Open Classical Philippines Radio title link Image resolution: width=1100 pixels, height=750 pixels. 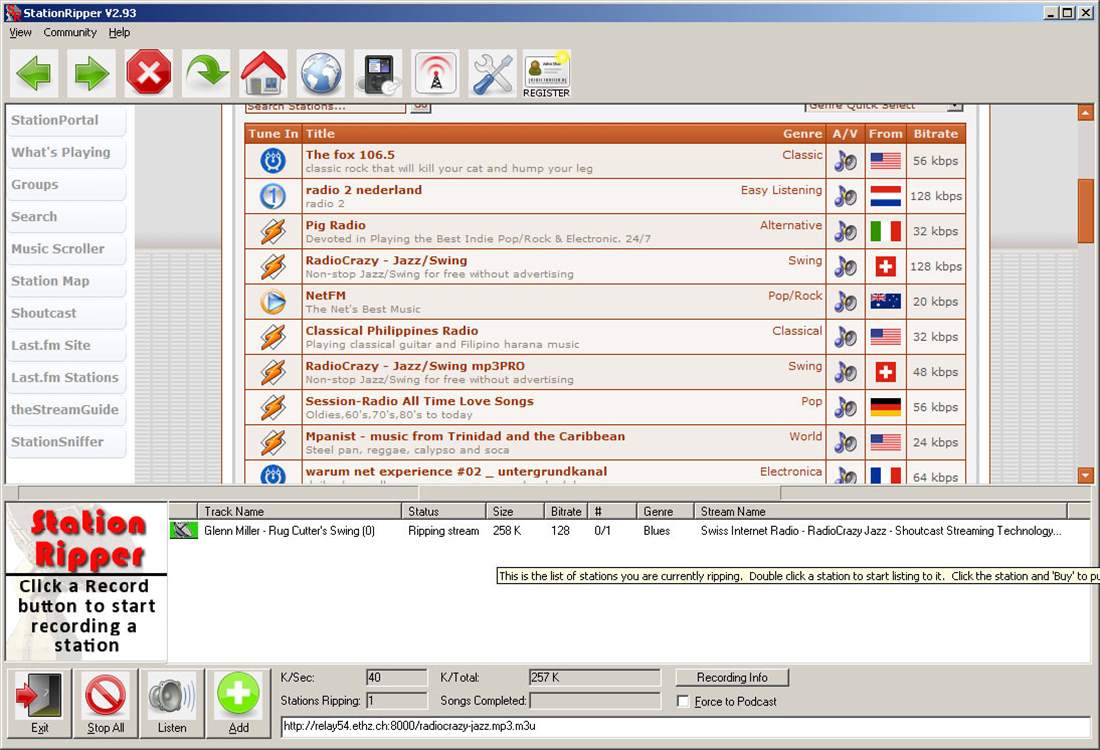click(x=391, y=330)
